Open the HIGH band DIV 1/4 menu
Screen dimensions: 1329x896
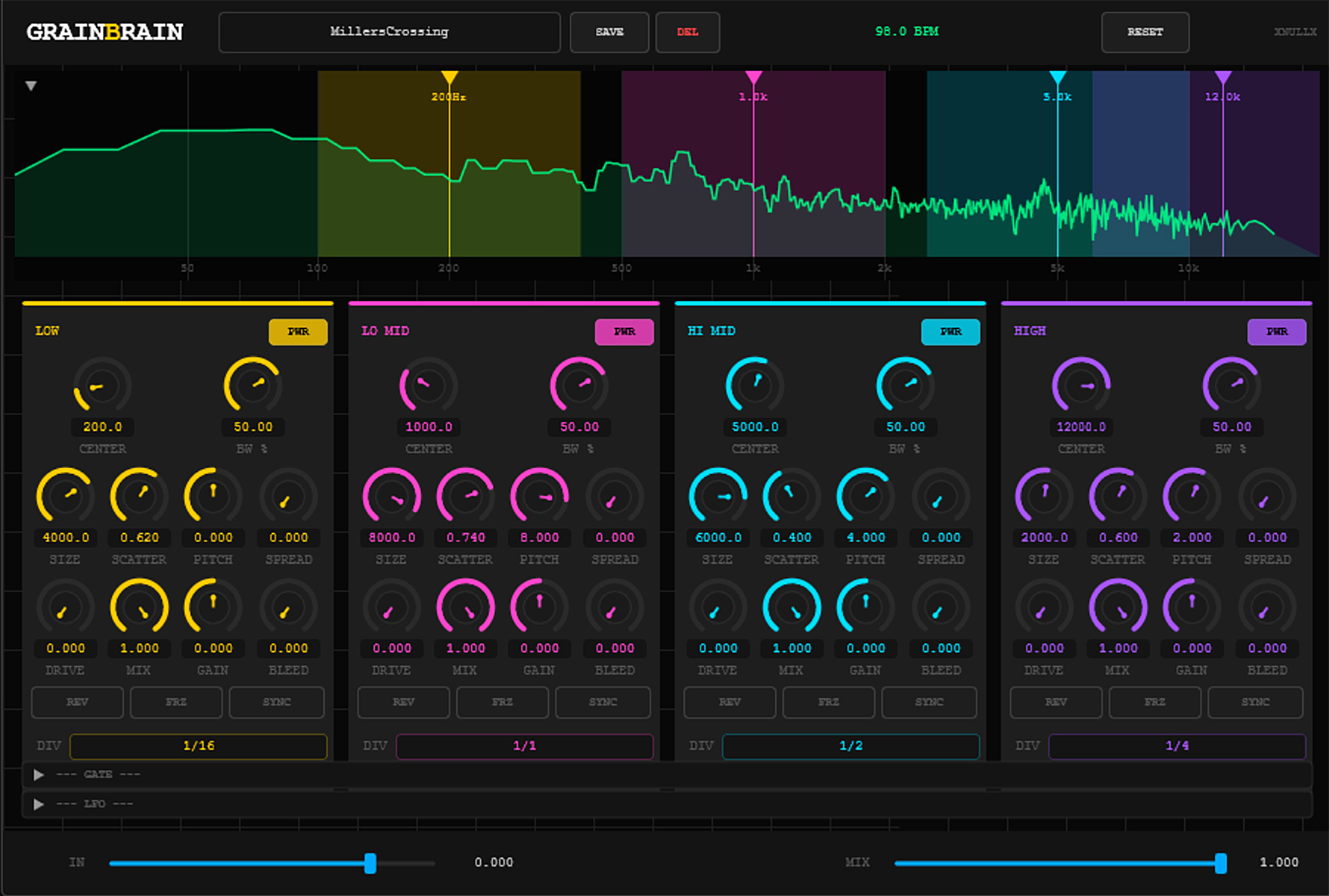1177,746
